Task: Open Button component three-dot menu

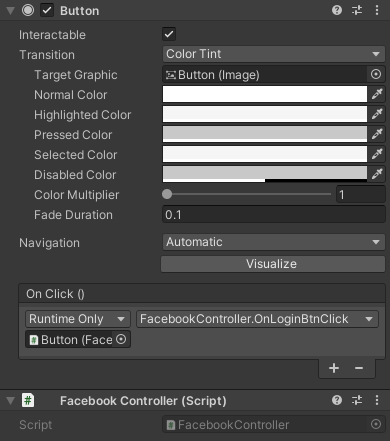Action: tap(377, 10)
